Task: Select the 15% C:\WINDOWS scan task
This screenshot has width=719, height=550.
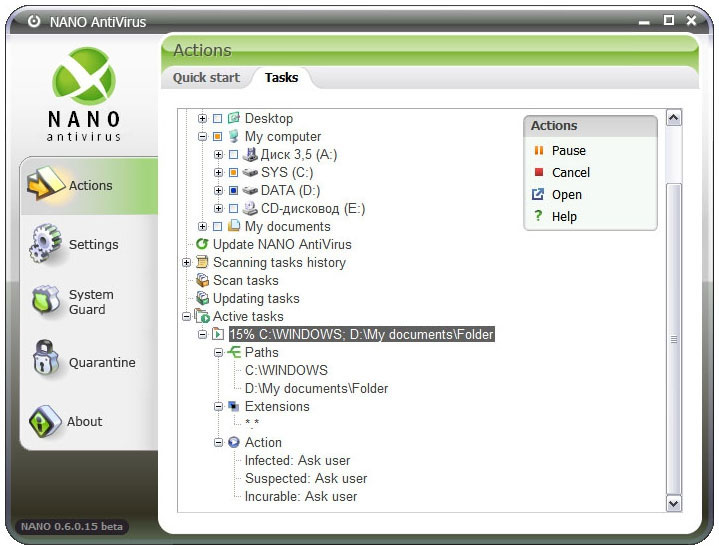Action: 361,334
